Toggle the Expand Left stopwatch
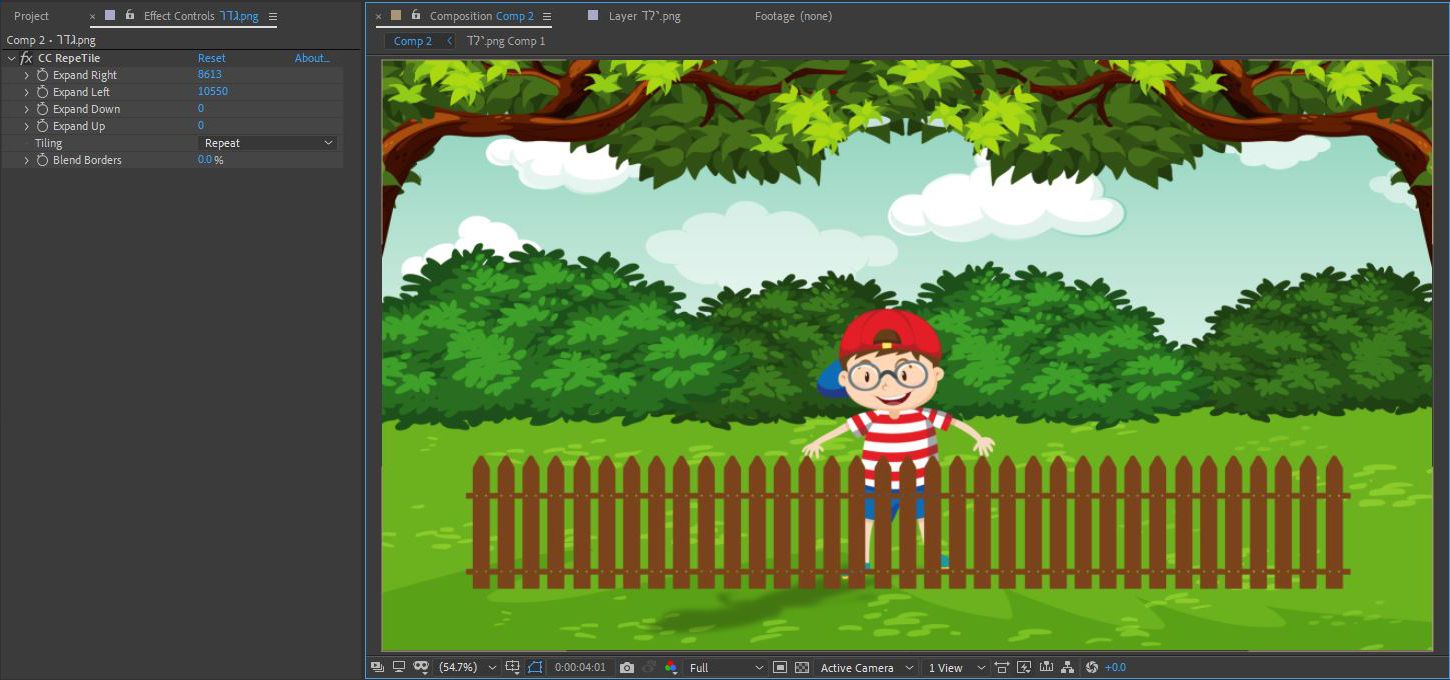The width and height of the screenshot is (1450, 680). point(42,92)
